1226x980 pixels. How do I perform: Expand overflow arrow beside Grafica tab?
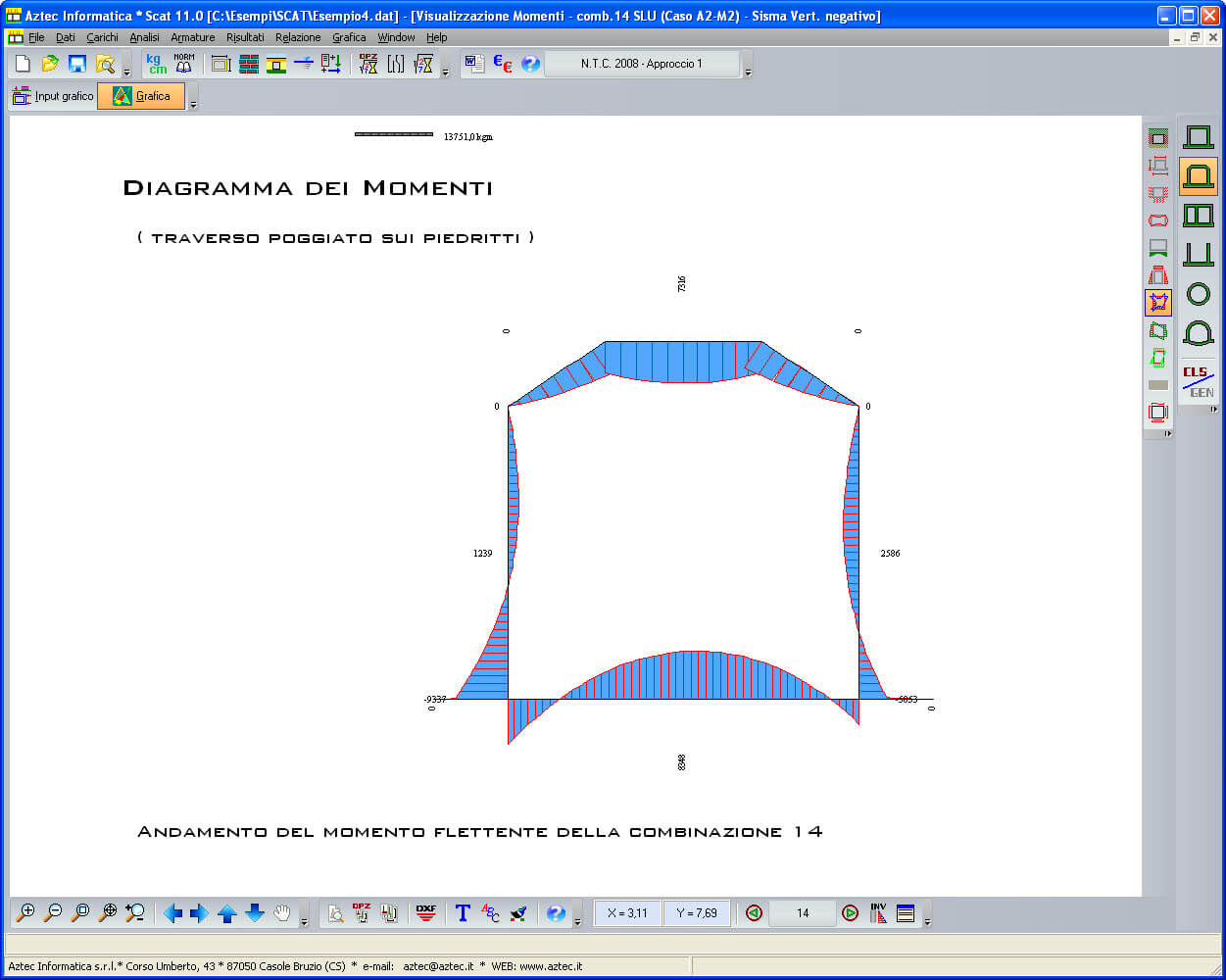tap(193, 104)
